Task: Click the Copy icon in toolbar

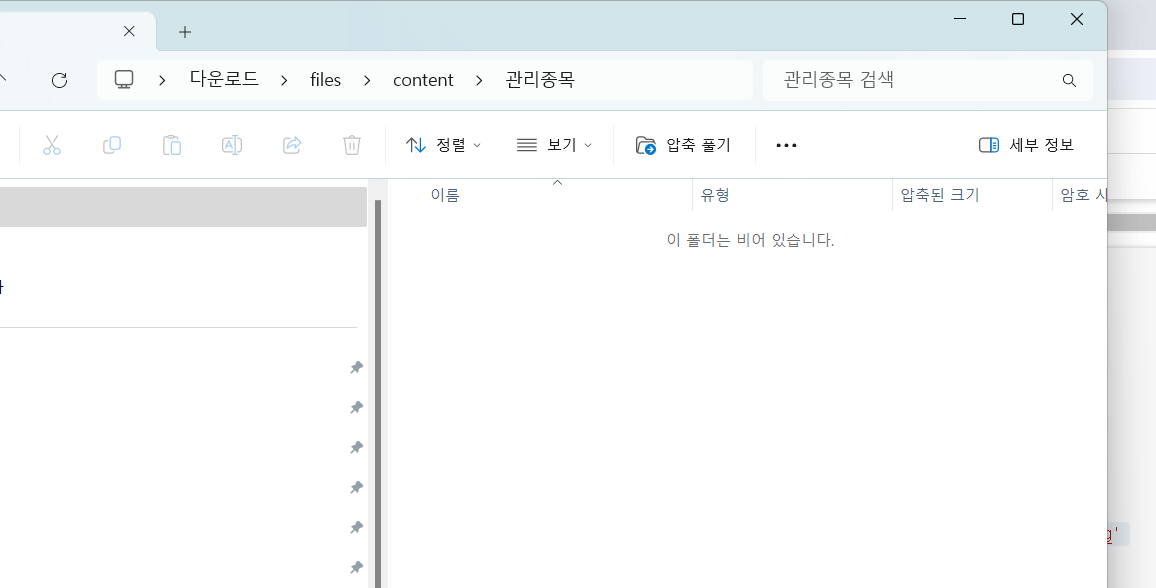Action: pos(112,145)
